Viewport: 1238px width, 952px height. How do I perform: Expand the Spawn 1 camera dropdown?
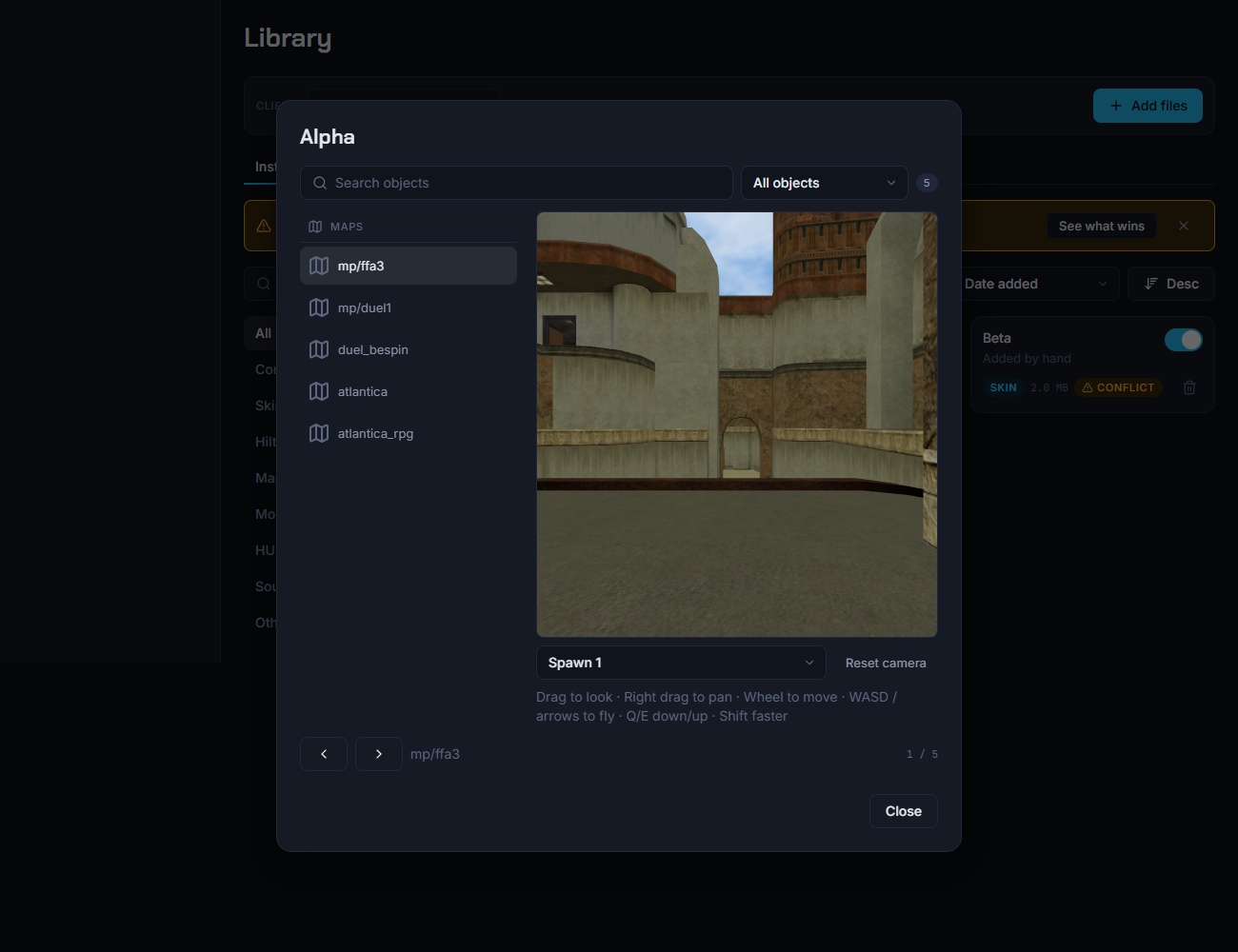[x=681, y=663]
